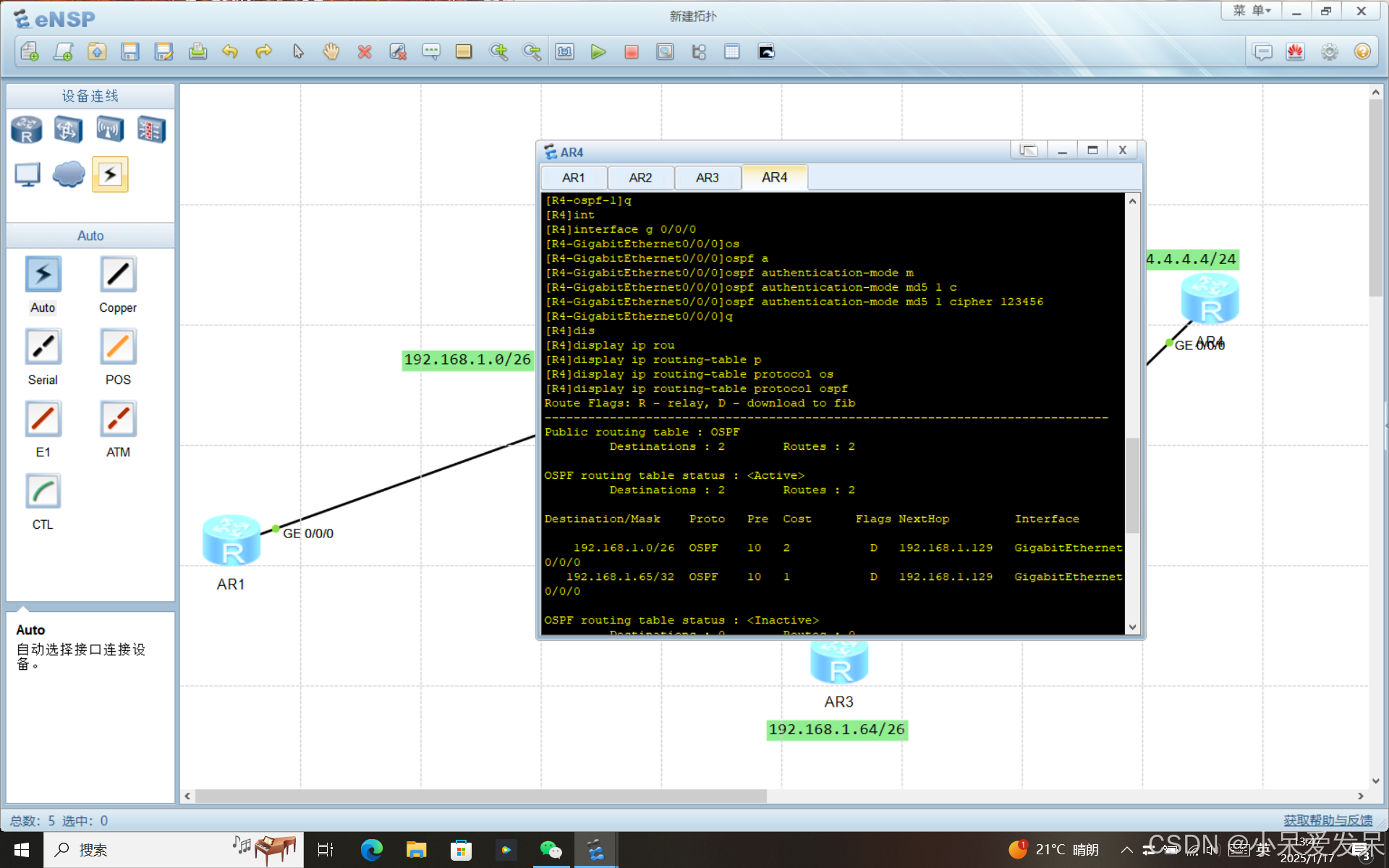Viewport: 1389px width, 868px height.
Task: Click the red Stop devices icon
Action: point(631,52)
